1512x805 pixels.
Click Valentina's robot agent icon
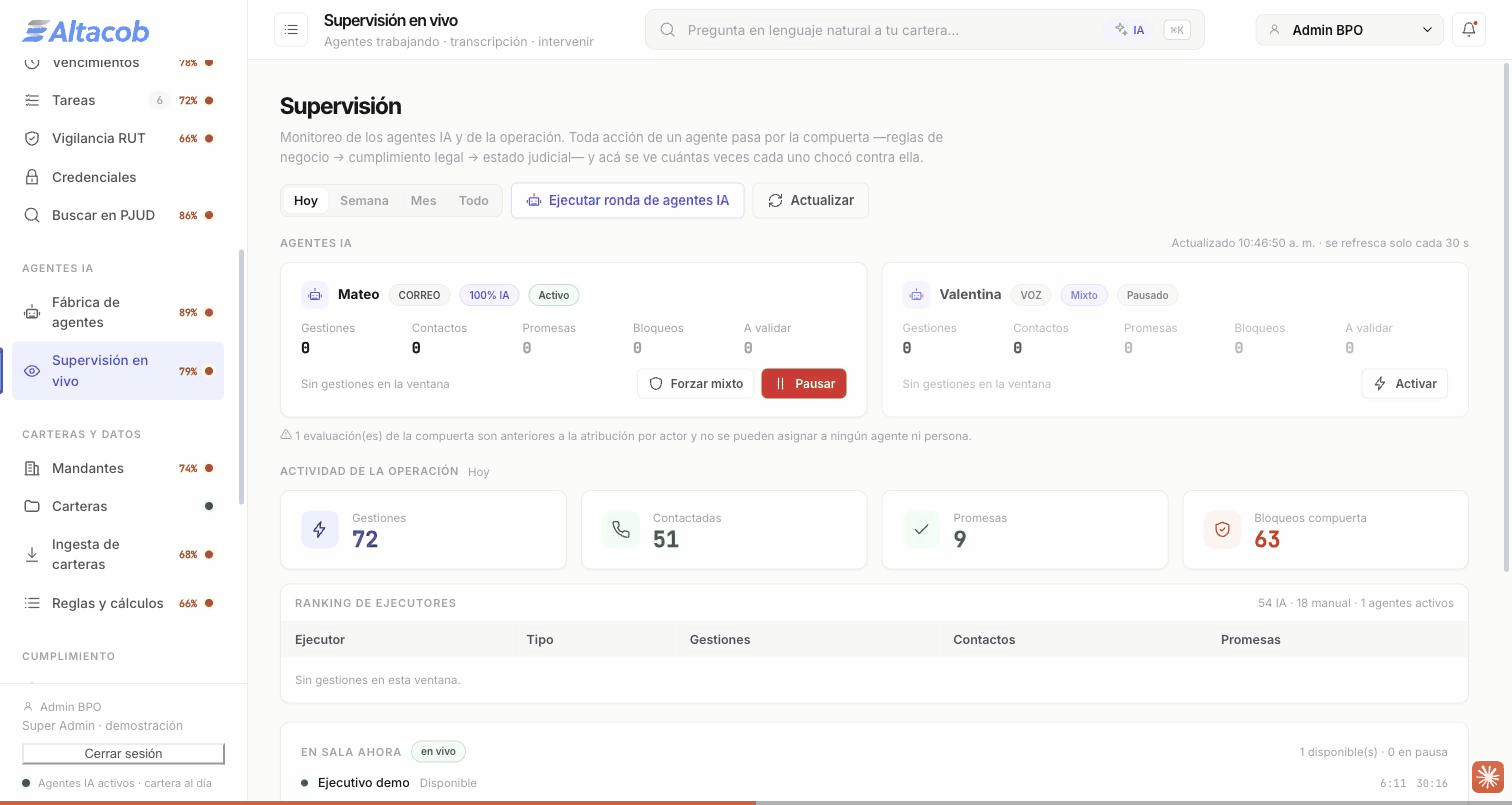point(916,295)
